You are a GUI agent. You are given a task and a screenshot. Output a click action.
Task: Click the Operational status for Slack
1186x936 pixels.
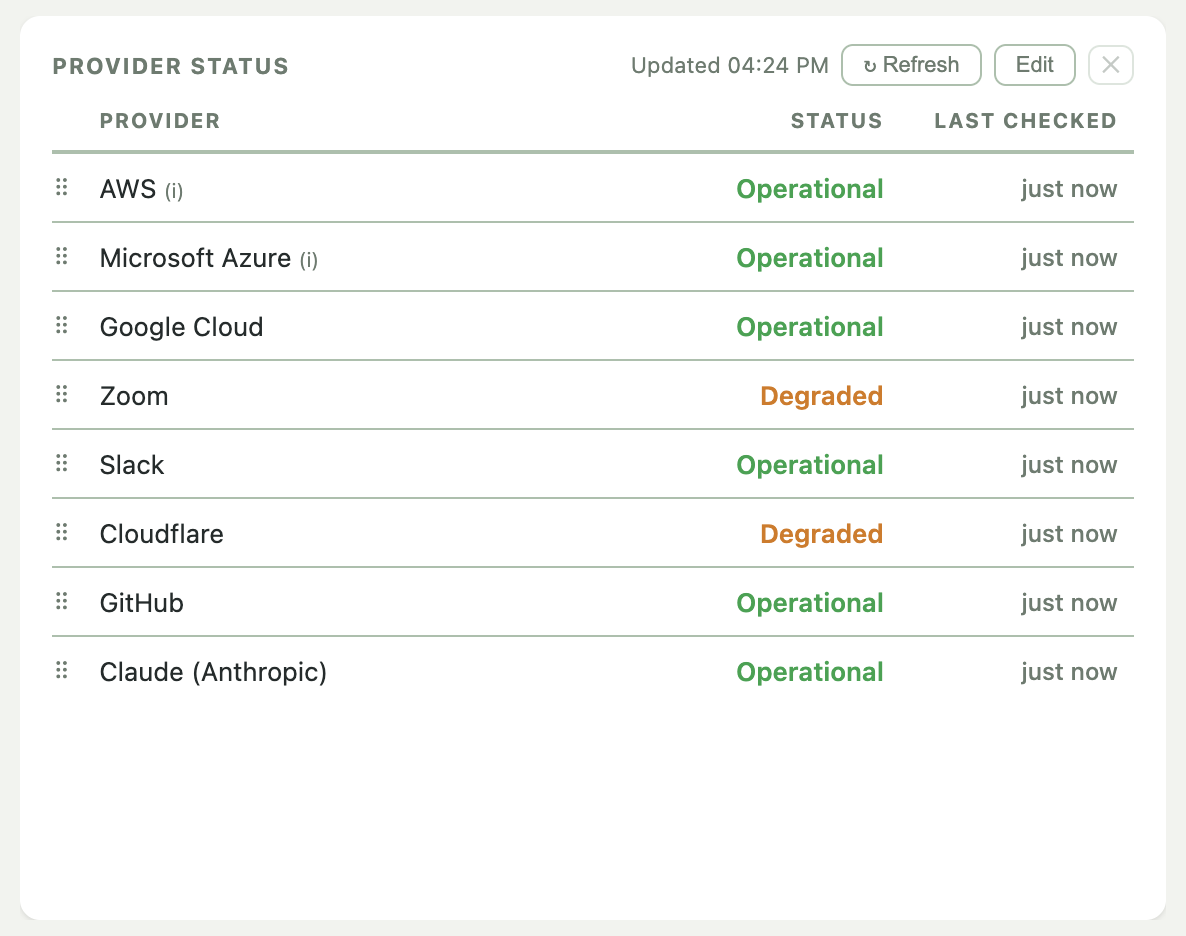pyautogui.click(x=810, y=465)
